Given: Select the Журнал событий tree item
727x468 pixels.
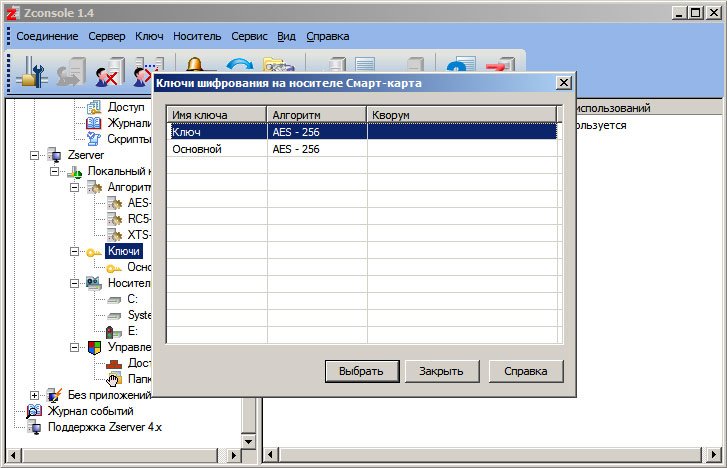Looking at the screenshot, I should pyautogui.click(x=90, y=411).
